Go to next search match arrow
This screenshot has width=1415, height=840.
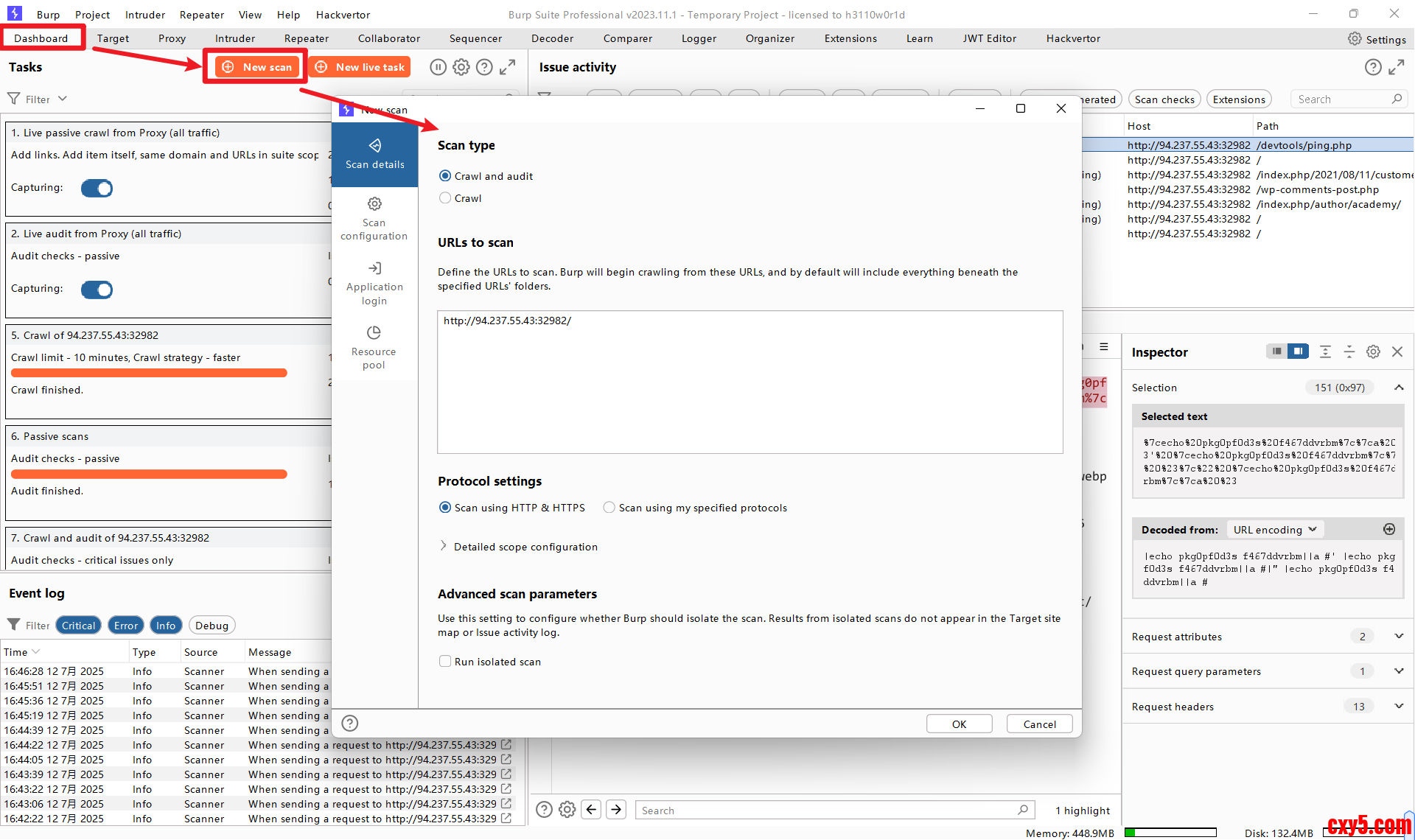[x=616, y=810]
